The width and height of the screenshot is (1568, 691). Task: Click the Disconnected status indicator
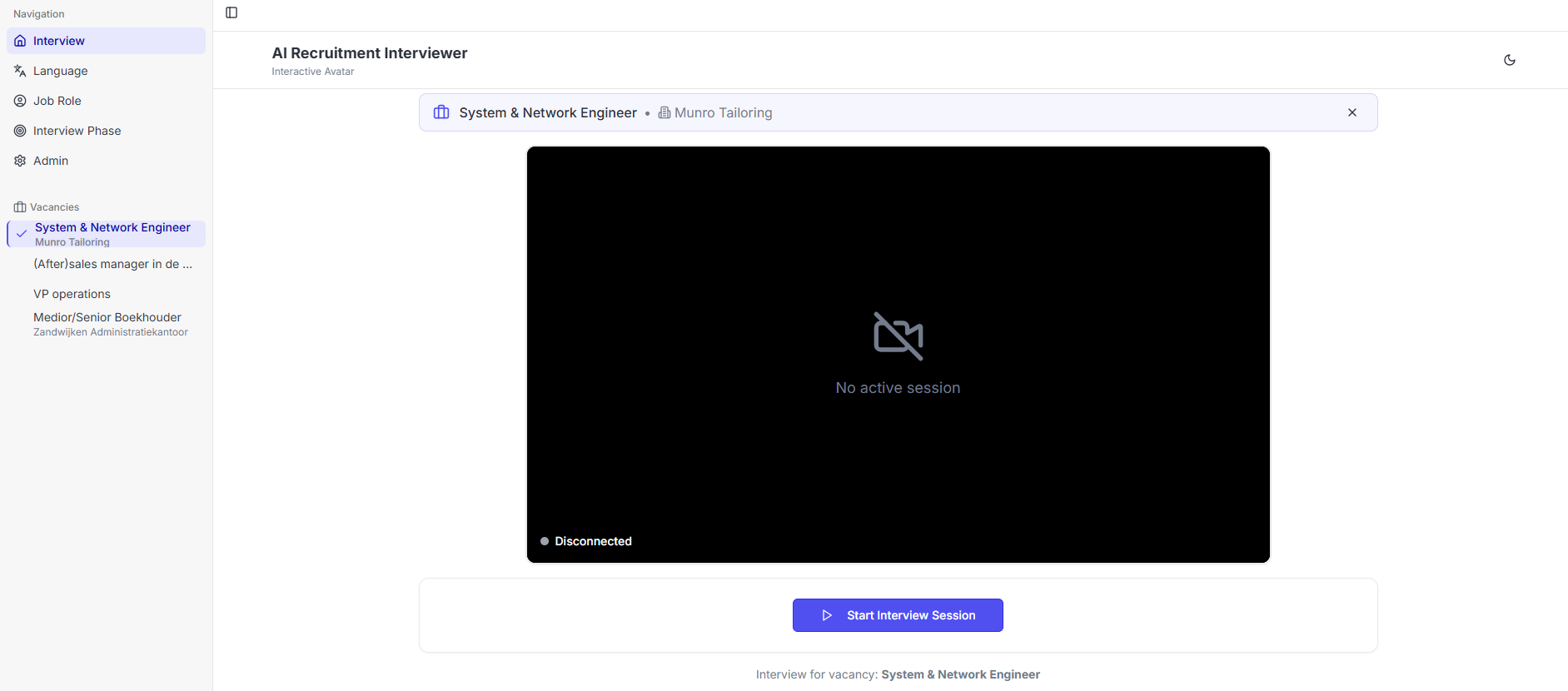pos(586,541)
